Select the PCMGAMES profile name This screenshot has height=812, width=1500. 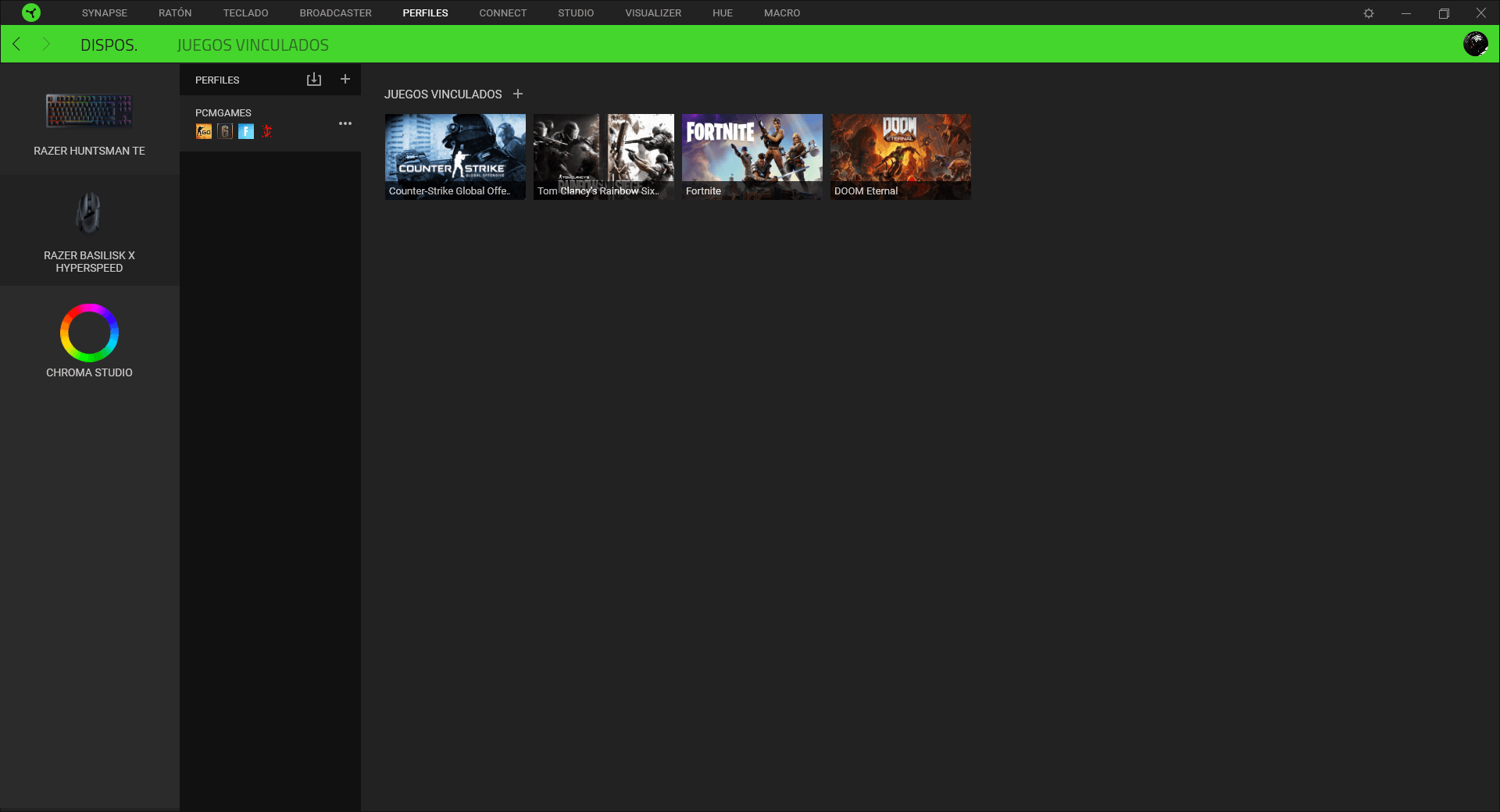[223, 113]
